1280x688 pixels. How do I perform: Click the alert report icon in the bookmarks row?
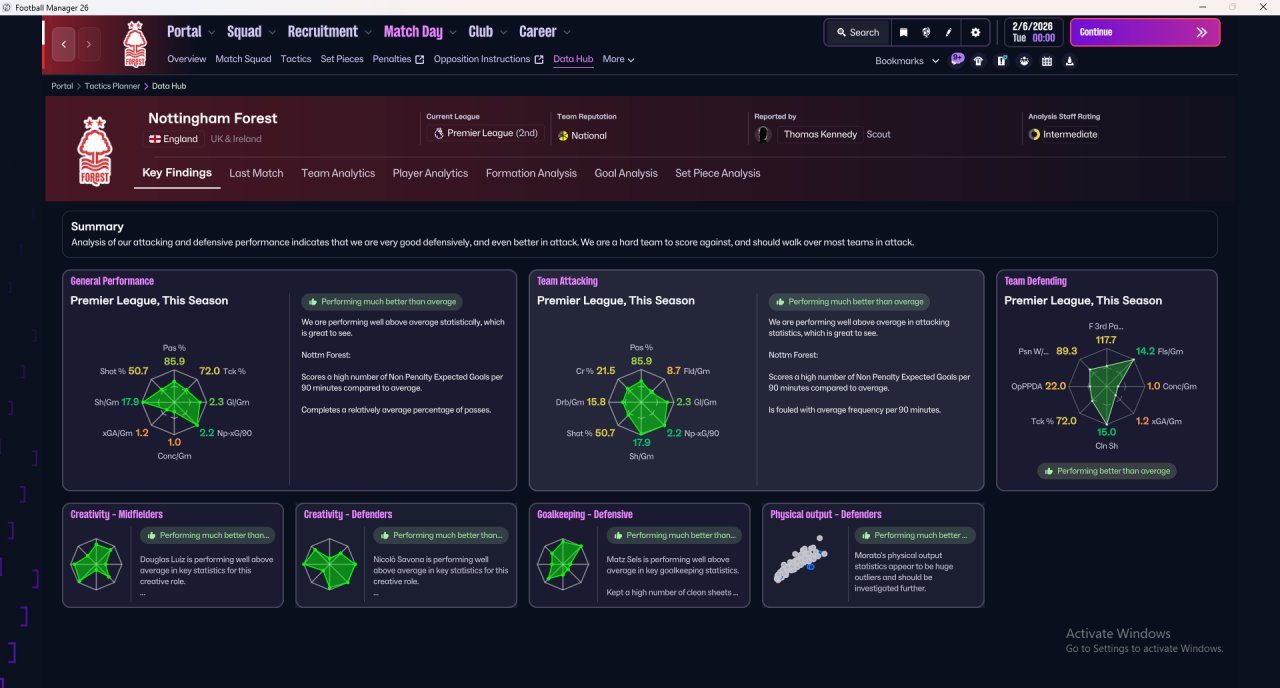1001,61
